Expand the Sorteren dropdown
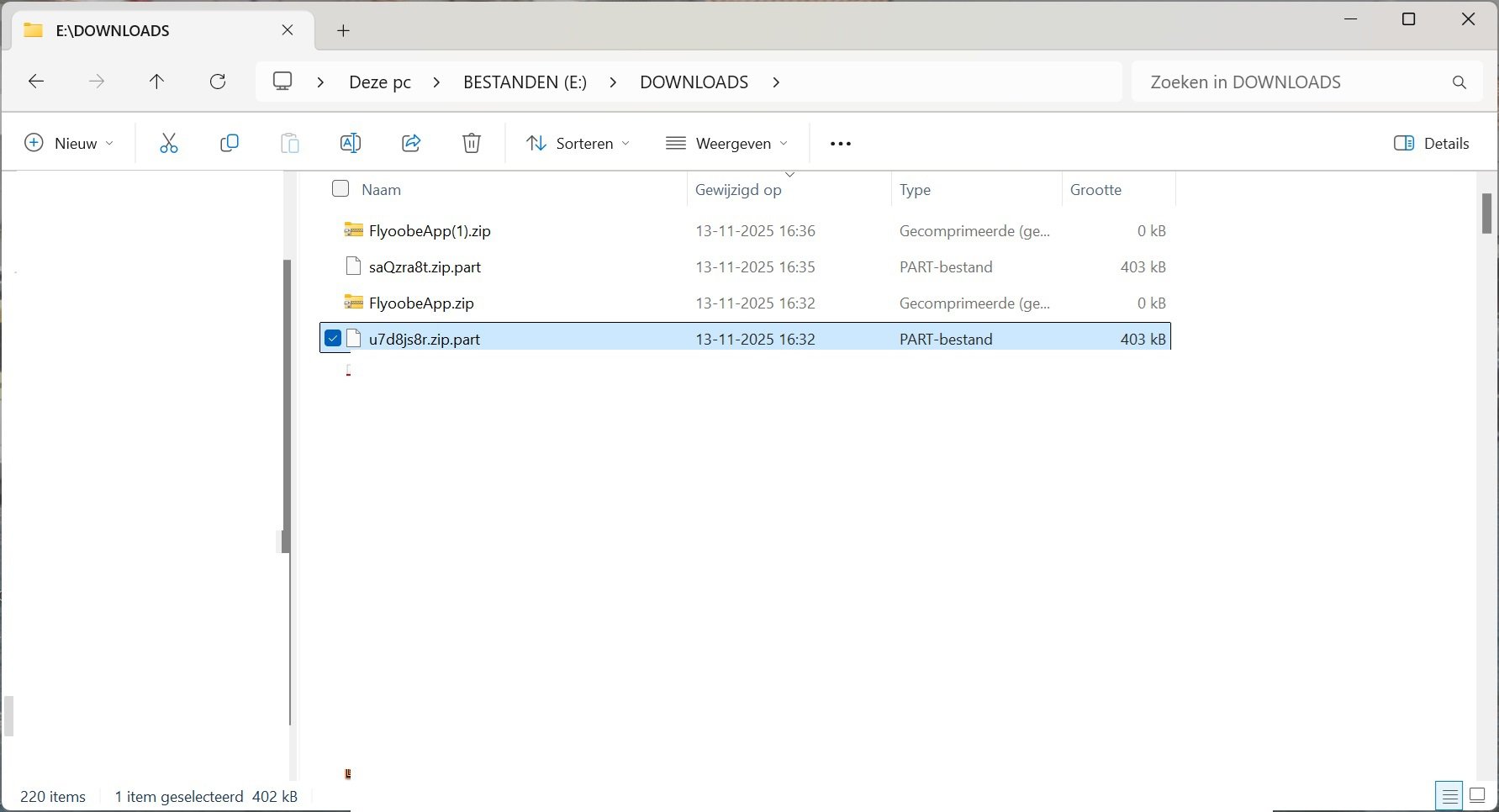 578,144
